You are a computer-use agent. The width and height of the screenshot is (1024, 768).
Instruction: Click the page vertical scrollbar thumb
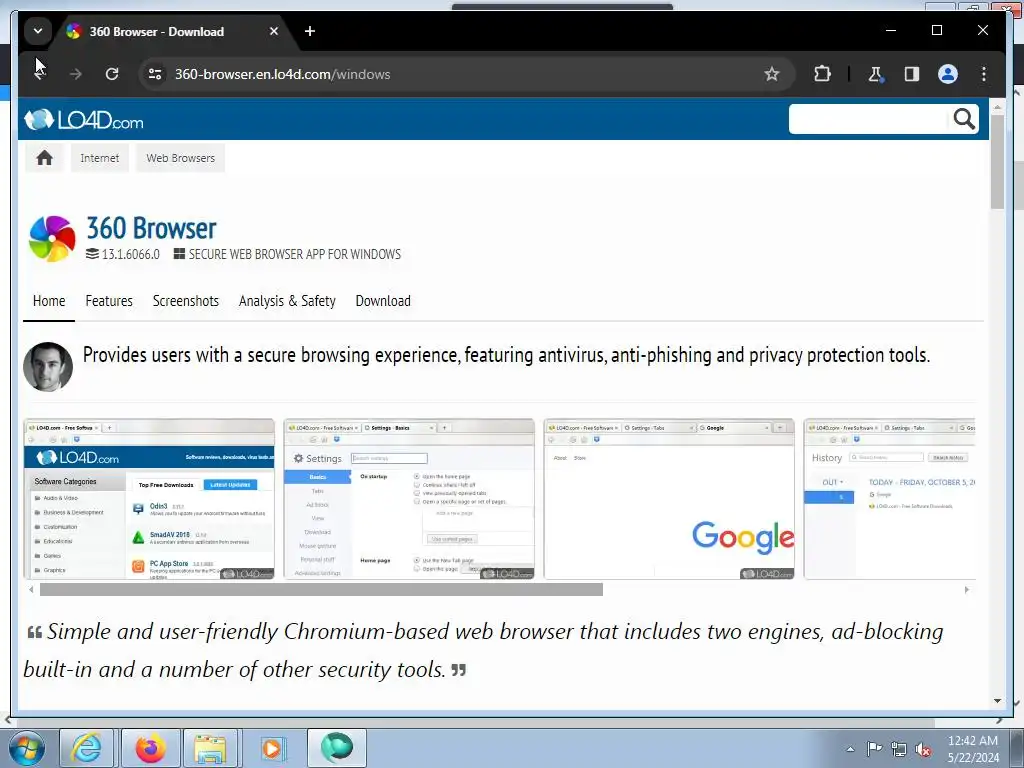pyautogui.click(x=997, y=161)
